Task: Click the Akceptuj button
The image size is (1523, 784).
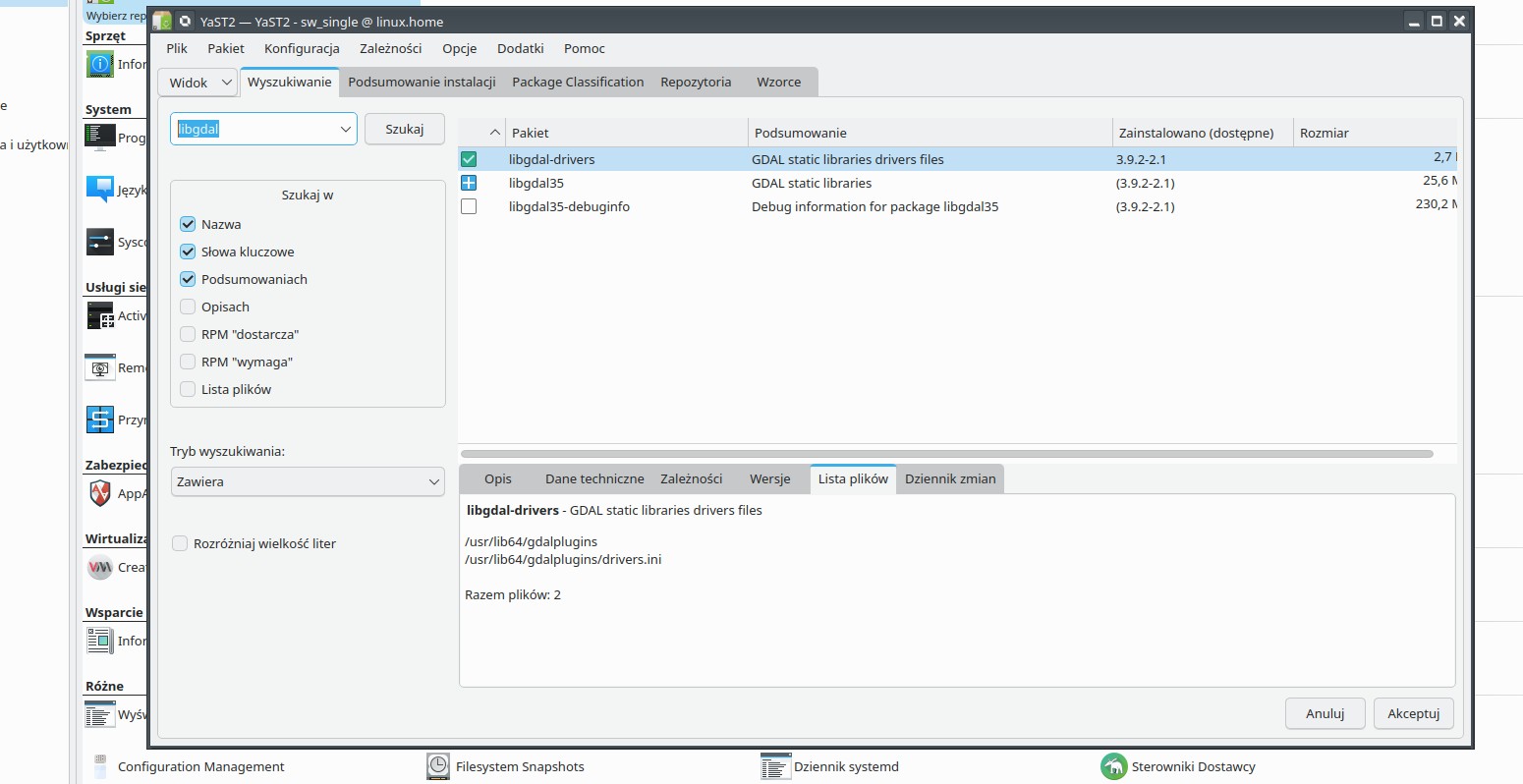Action: pos(1413,713)
